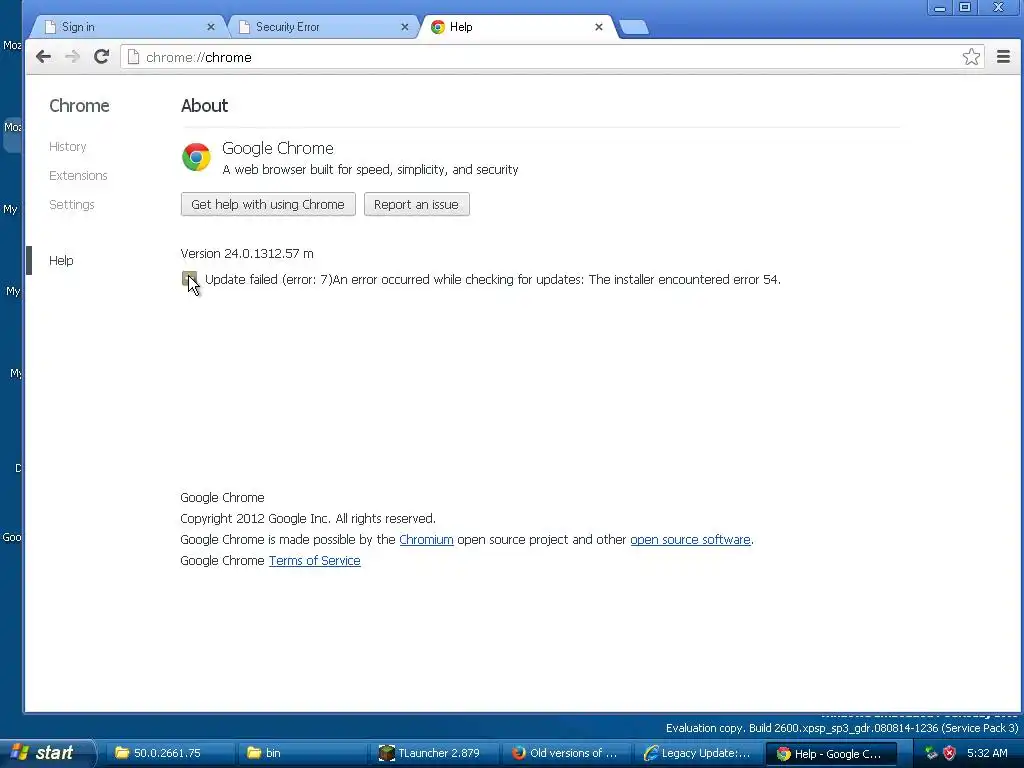The height and width of the screenshot is (768, 1024).
Task: Open the Chromium link
Action: pos(426,539)
